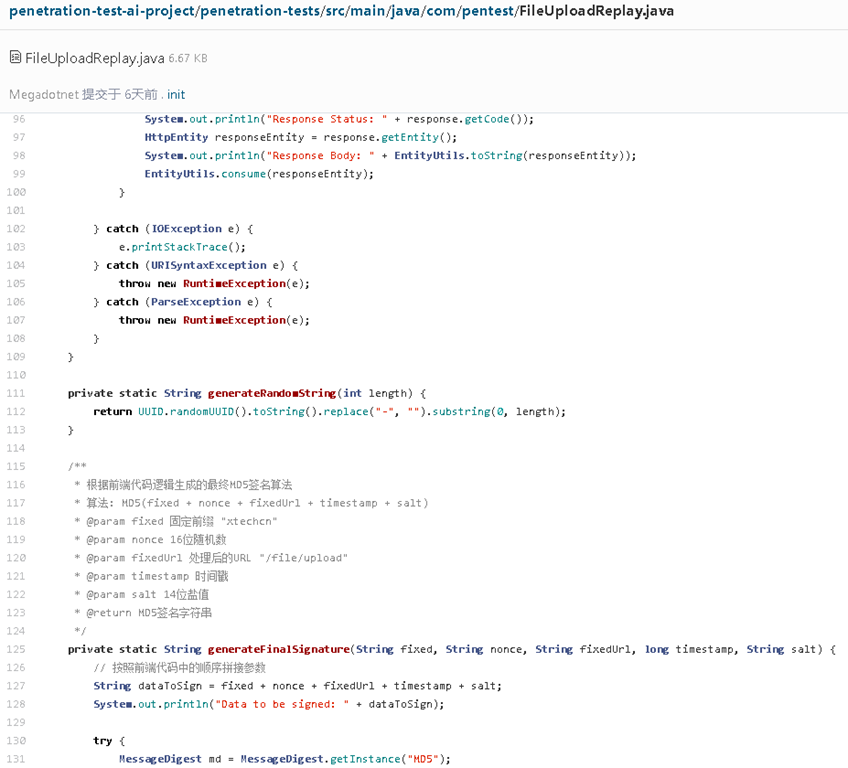Click "/file/upload" in fixedUrl comment
Viewport: 848px width, 768px height.
[x=303, y=558]
